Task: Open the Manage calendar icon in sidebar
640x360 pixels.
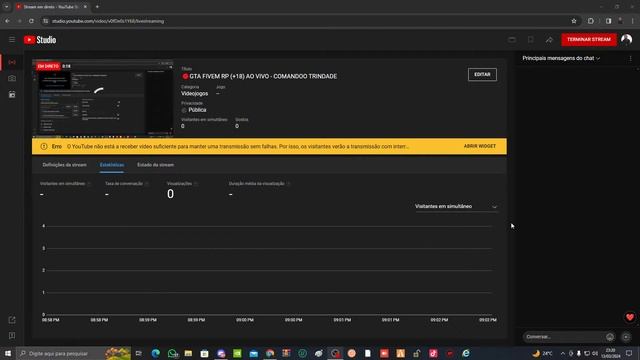Action: point(12,95)
